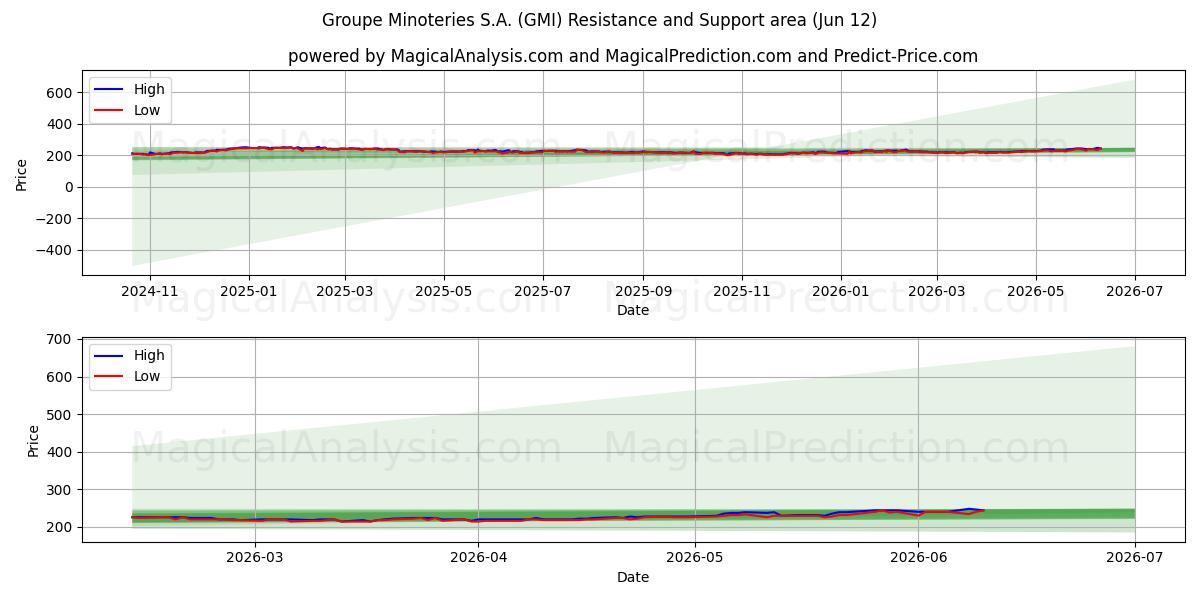Click the '2025-01' x-axis label
The height and width of the screenshot is (600, 1200).
248,292
